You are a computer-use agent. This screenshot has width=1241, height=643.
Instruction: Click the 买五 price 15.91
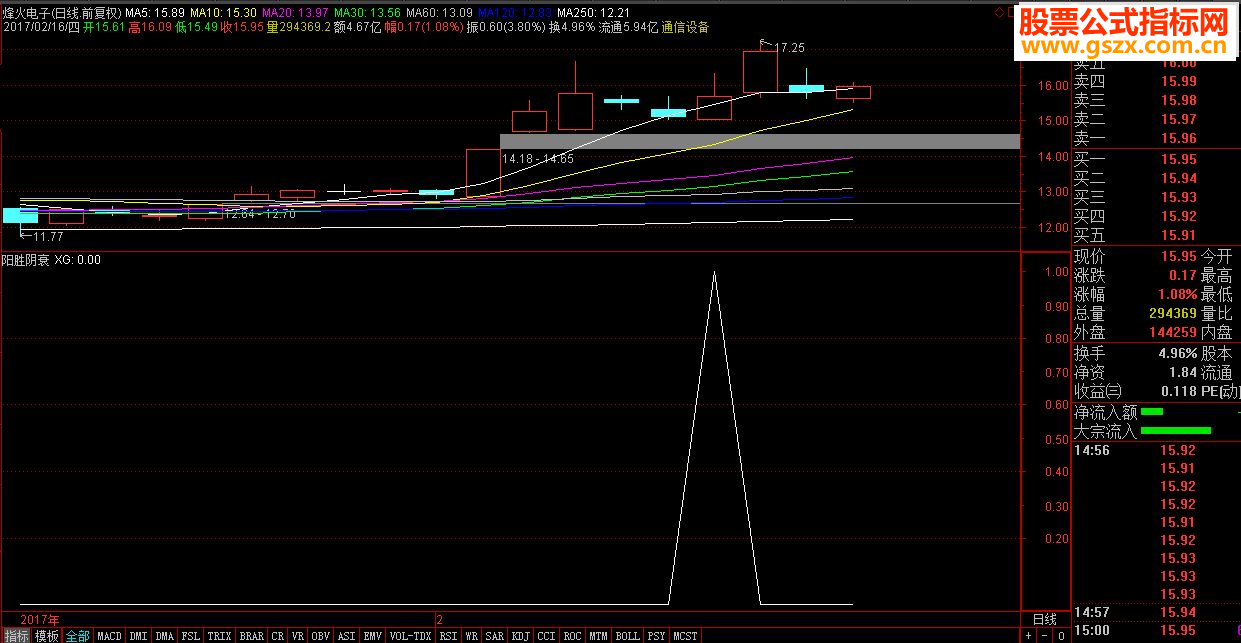pyautogui.click(x=1179, y=236)
